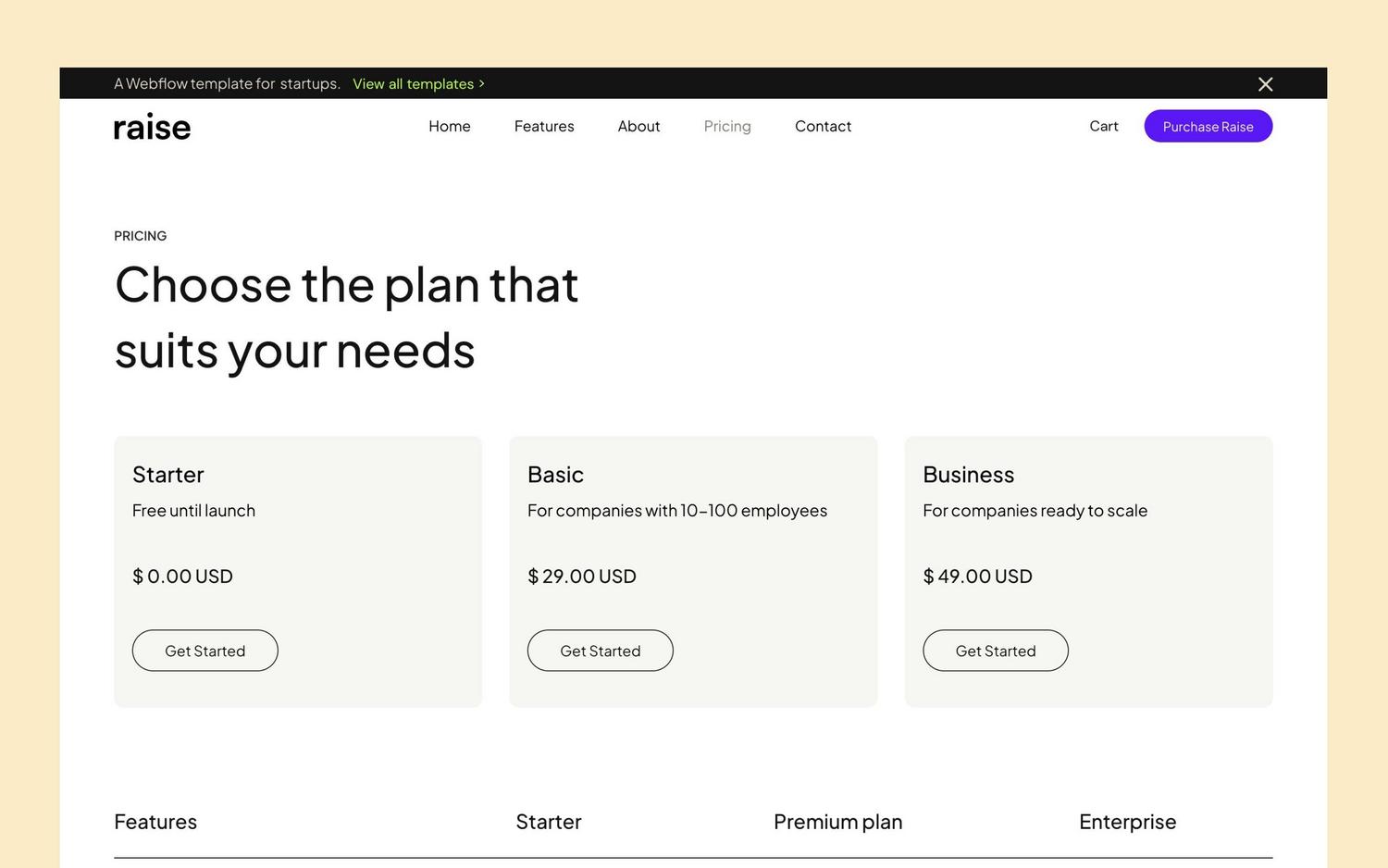Screen dimensions: 1388x868
Task: Open the Contact page
Action: coord(822,126)
